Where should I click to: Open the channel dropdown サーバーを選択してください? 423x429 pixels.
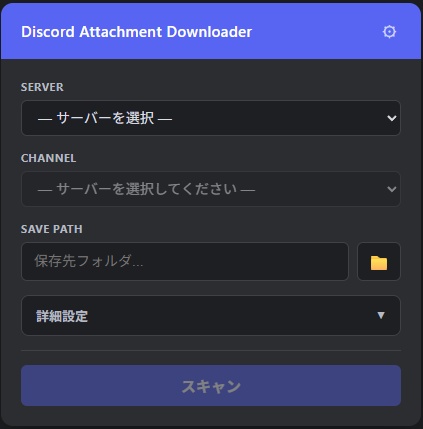coord(211,189)
